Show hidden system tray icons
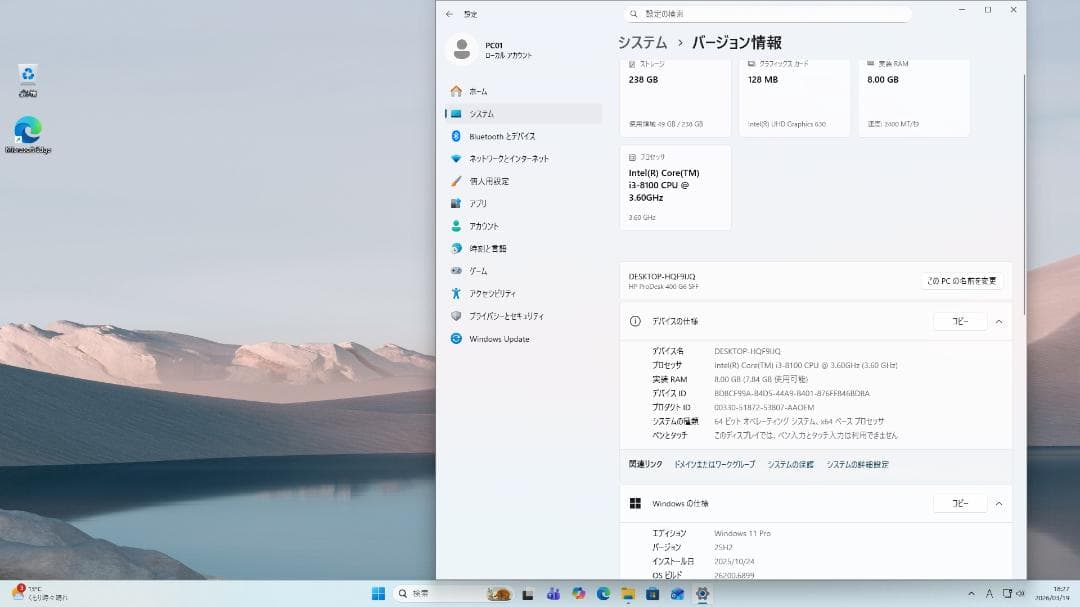 [971, 593]
